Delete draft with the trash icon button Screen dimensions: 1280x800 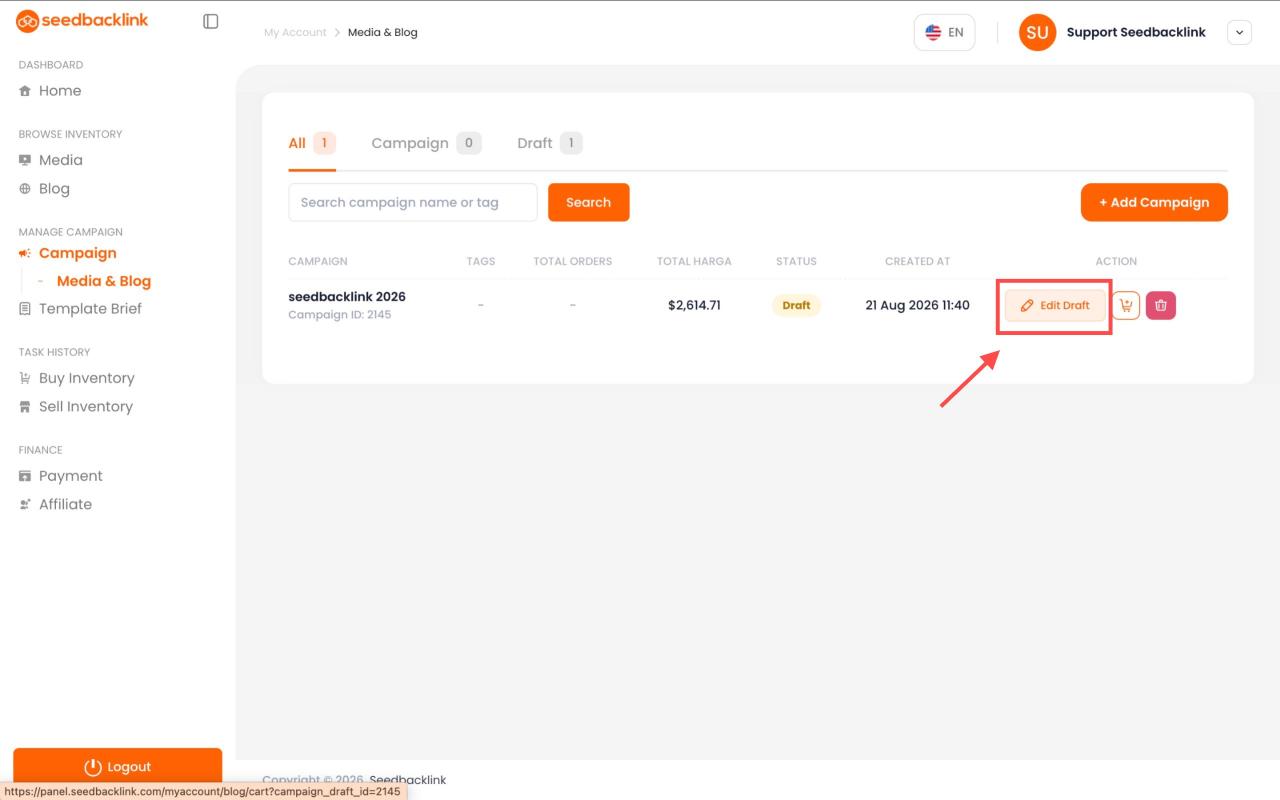click(x=1161, y=305)
